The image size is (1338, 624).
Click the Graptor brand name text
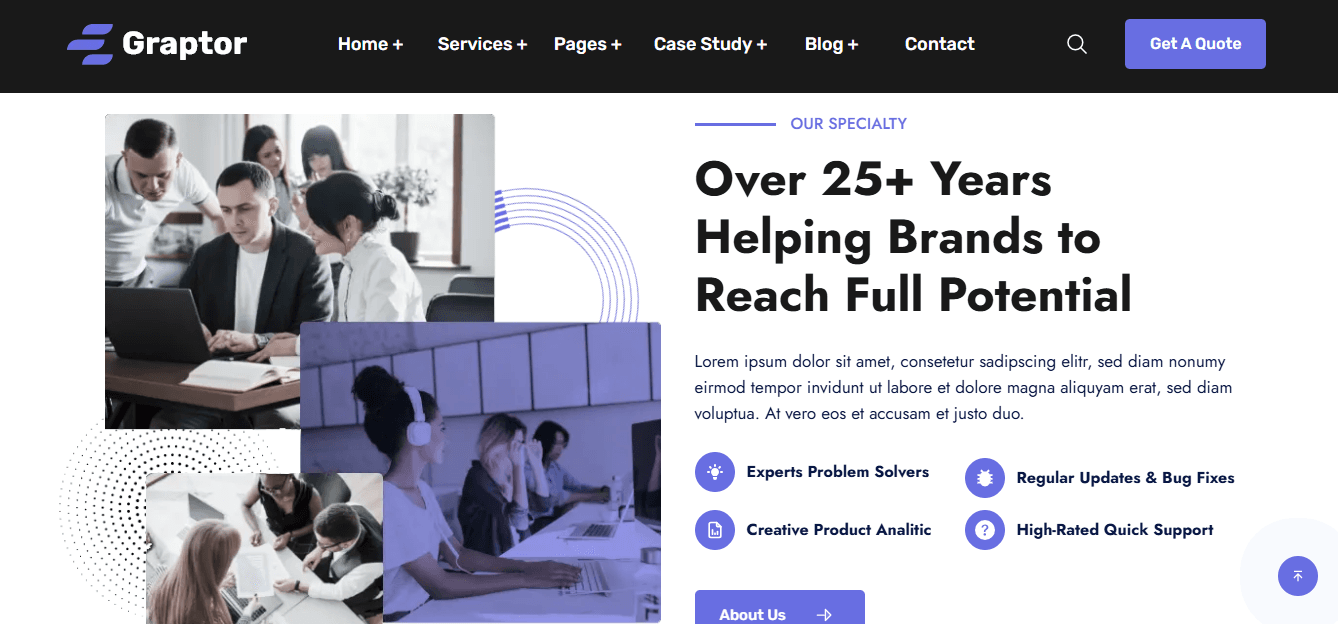(184, 44)
